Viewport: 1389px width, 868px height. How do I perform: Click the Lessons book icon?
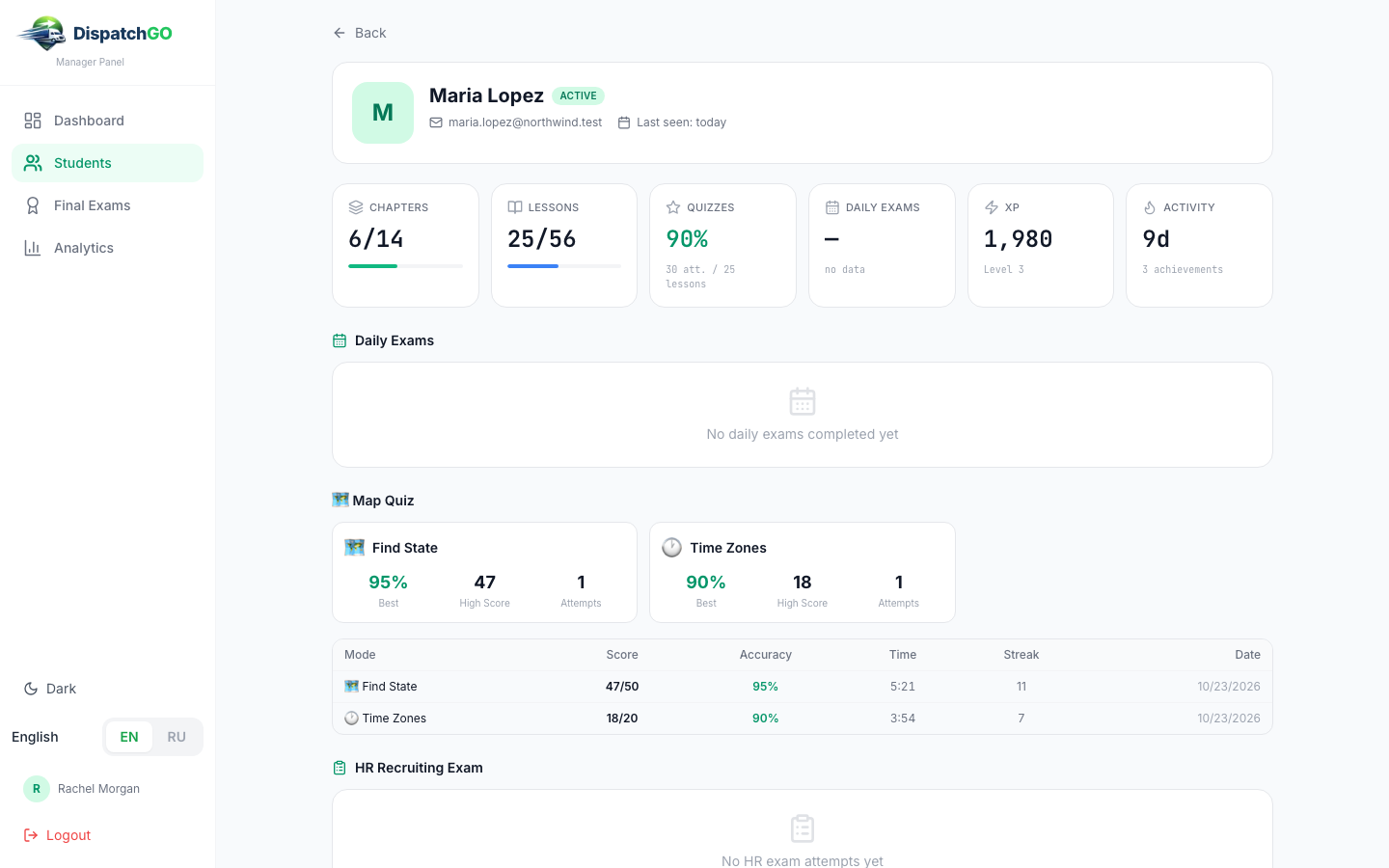[515, 207]
